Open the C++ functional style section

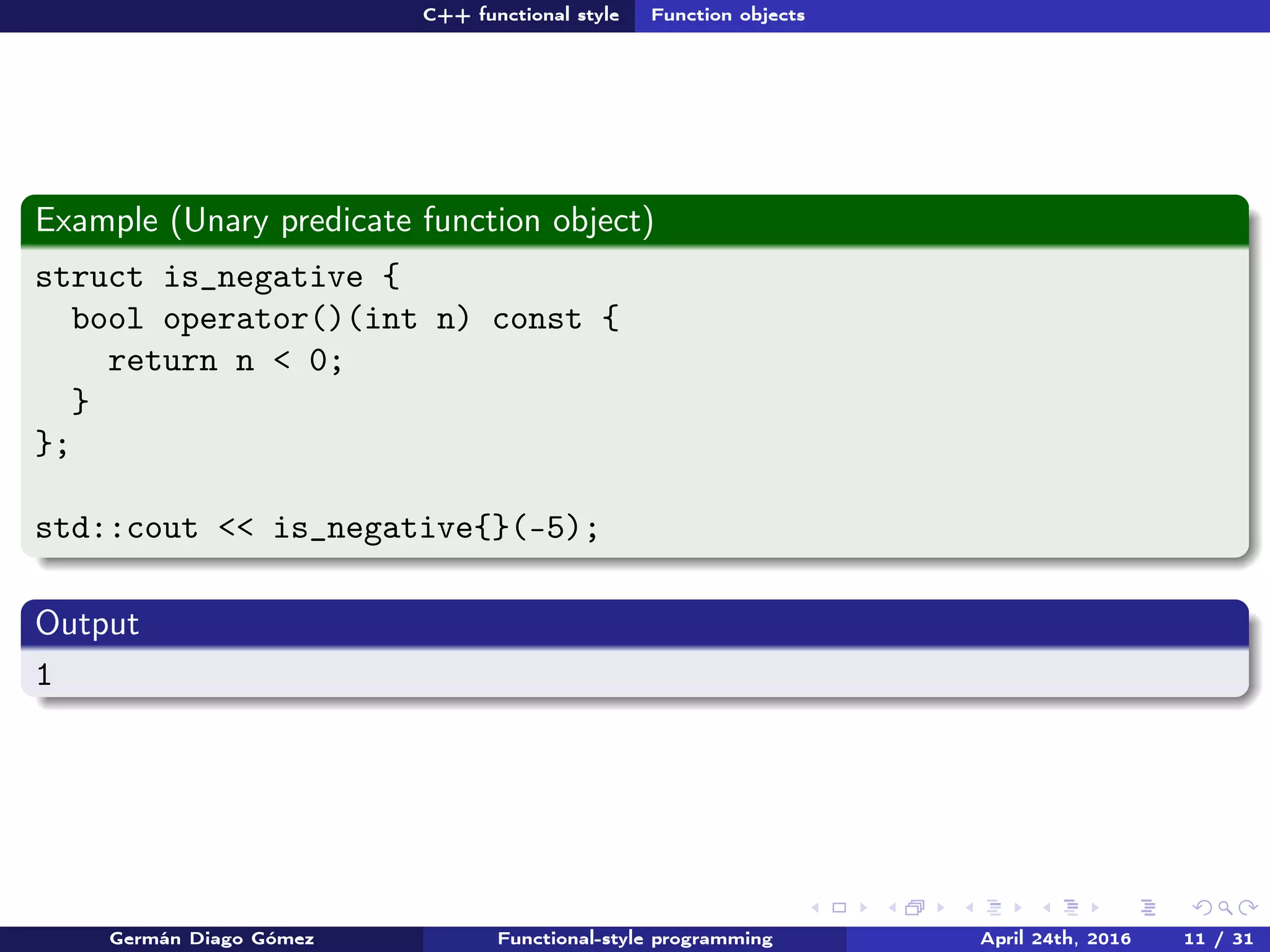521,15
